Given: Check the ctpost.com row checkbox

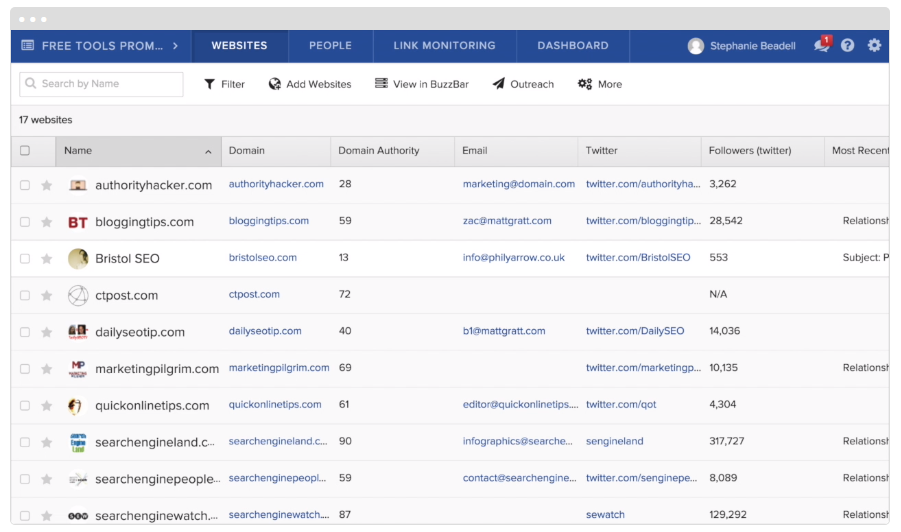Looking at the screenshot, I should (x=25, y=295).
